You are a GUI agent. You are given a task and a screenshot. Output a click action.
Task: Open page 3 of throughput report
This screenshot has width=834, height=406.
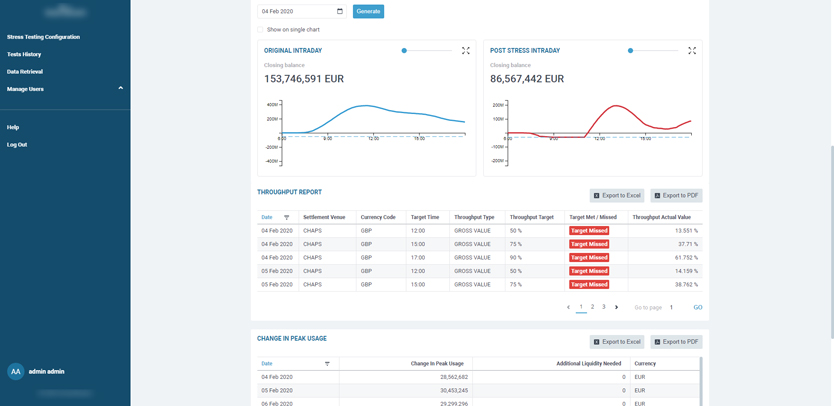[x=604, y=307]
